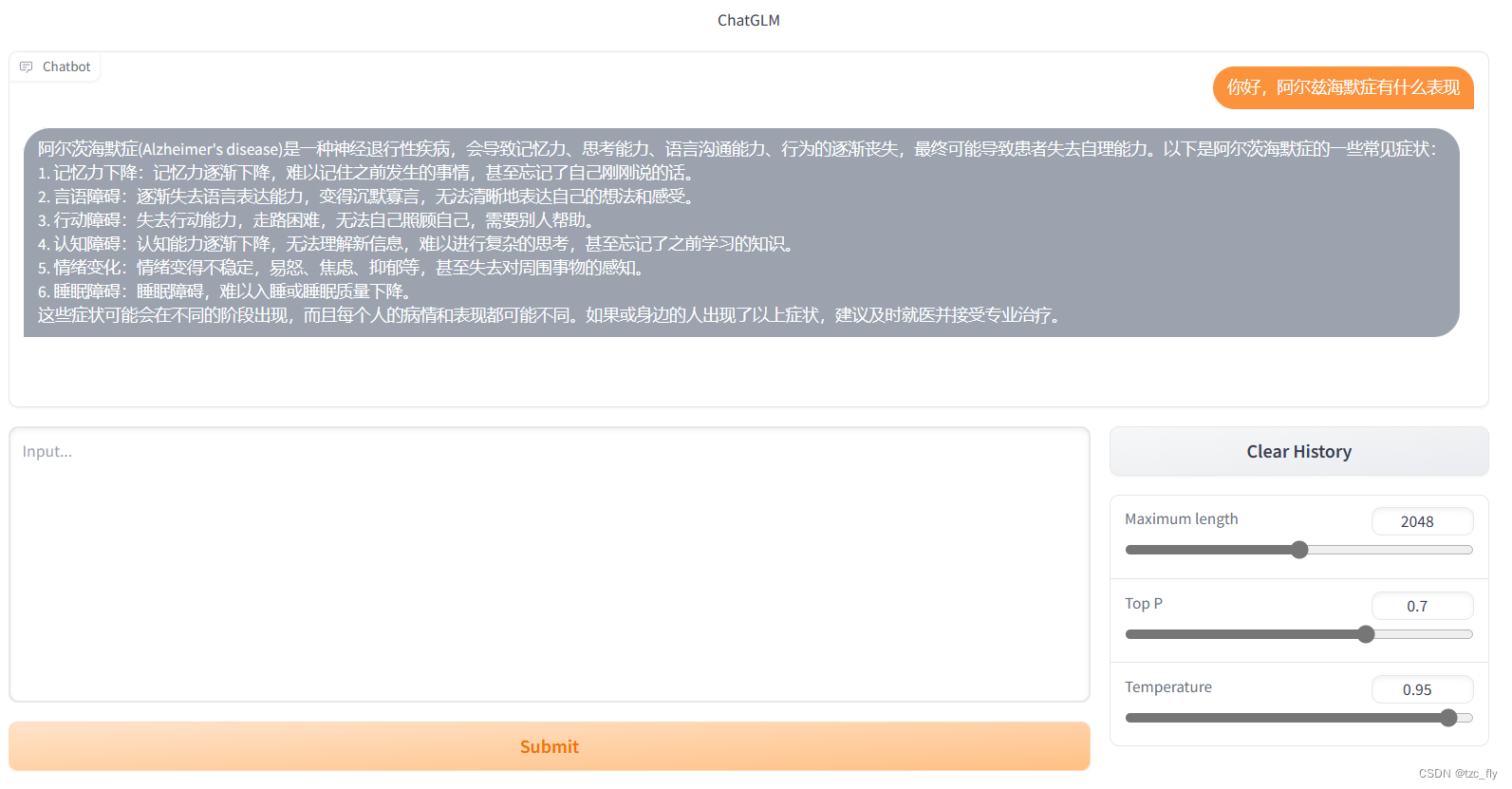Image resolution: width=1512 pixels, height=789 pixels.
Task: Click the line starting "5. 情绪变化"
Action: 344,268
